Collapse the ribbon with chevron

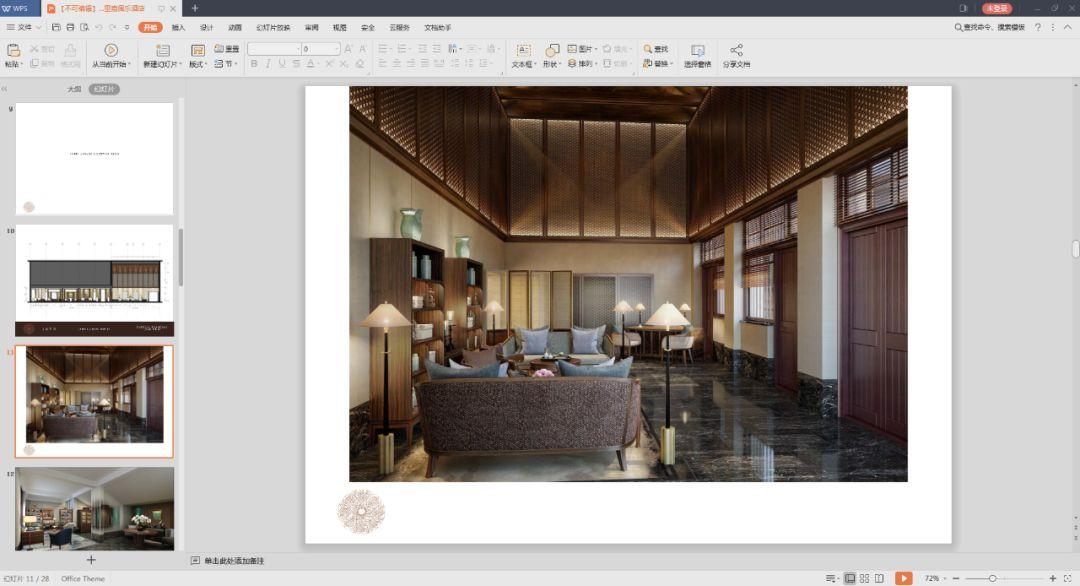(1068, 28)
